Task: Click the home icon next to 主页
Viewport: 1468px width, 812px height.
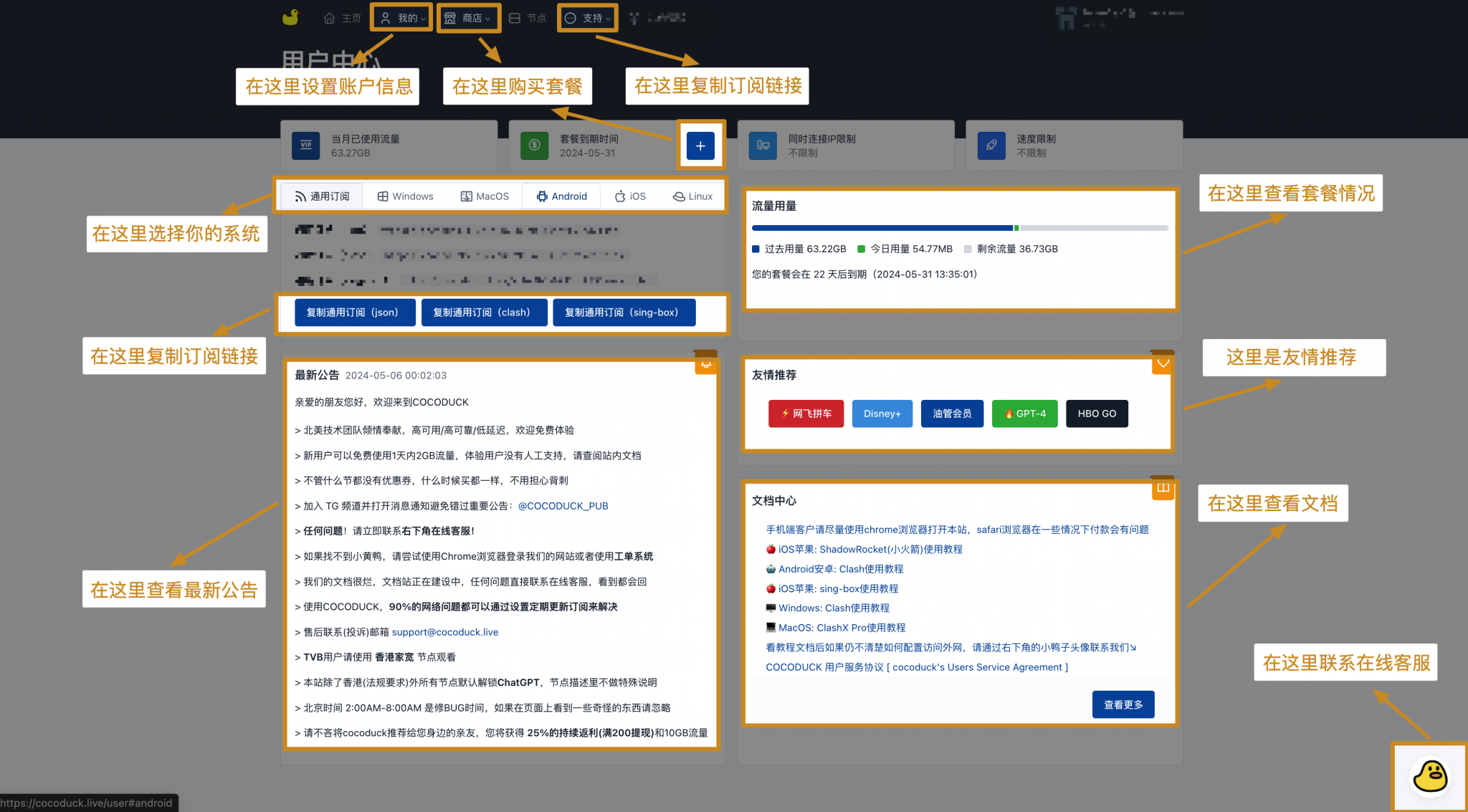Action: [329, 18]
